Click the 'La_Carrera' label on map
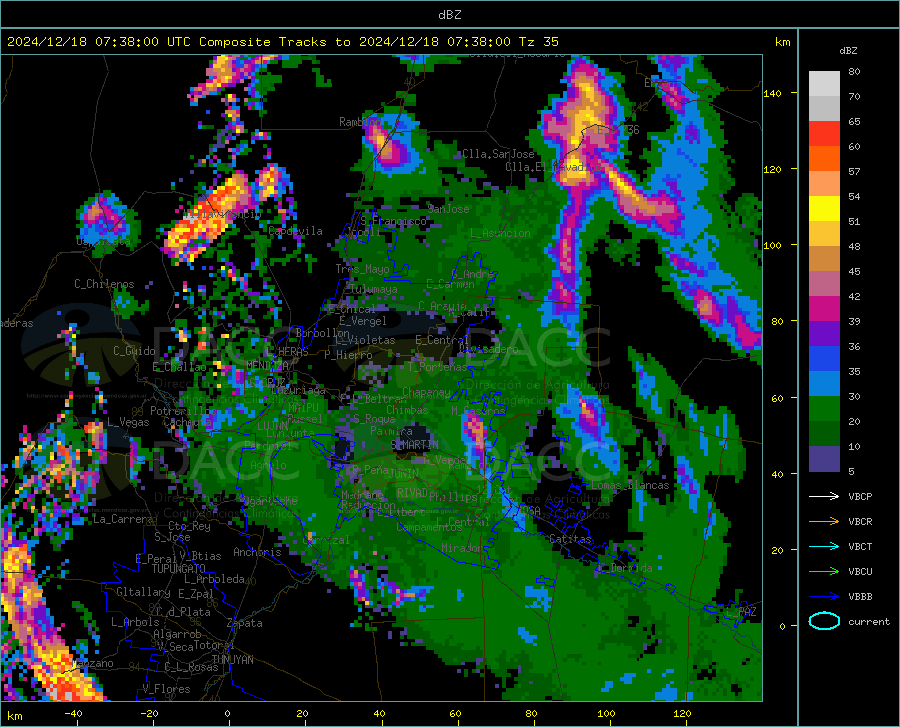The width and height of the screenshot is (900, 727). 123,519
